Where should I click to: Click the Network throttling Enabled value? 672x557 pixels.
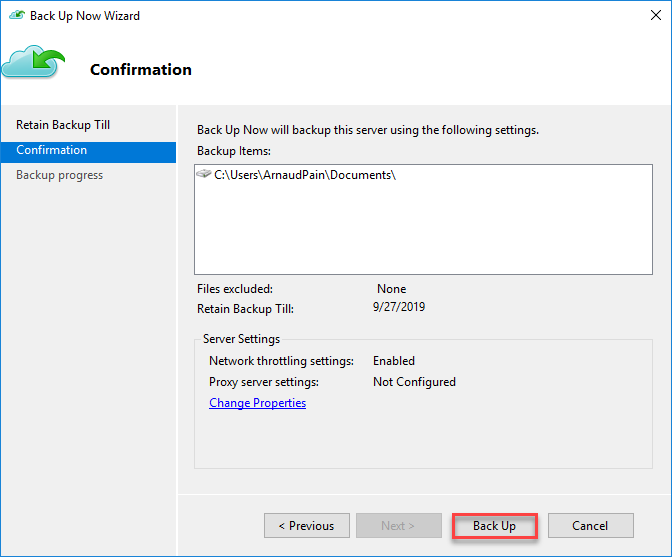click(393, 361)
